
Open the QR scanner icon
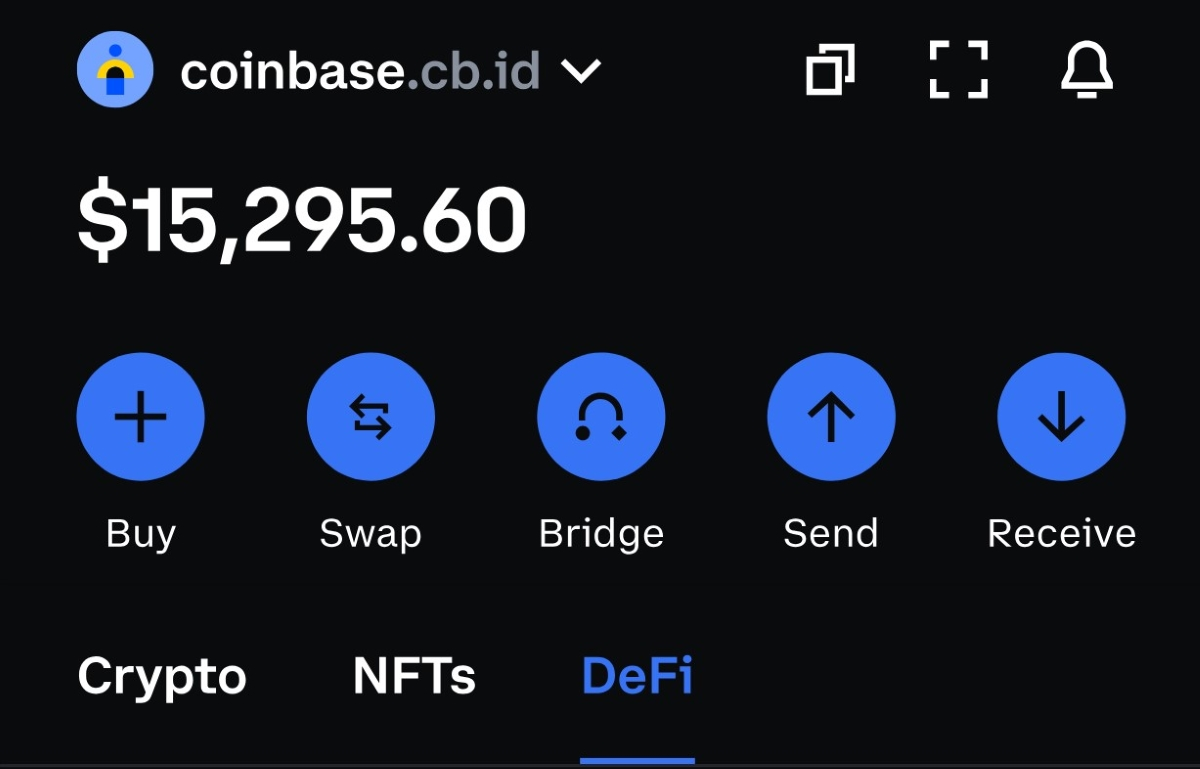[x=959, y=69]
